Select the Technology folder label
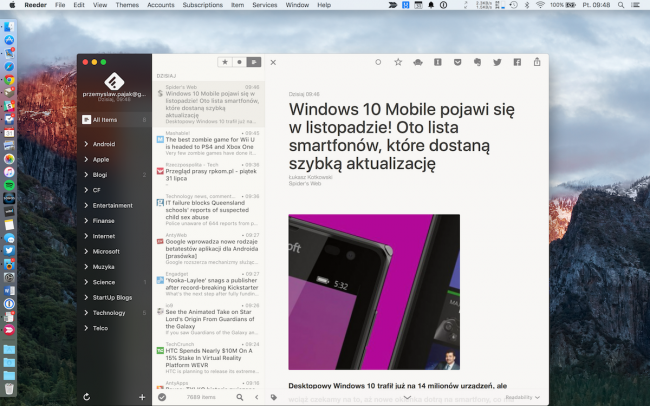 click(109, 313)
